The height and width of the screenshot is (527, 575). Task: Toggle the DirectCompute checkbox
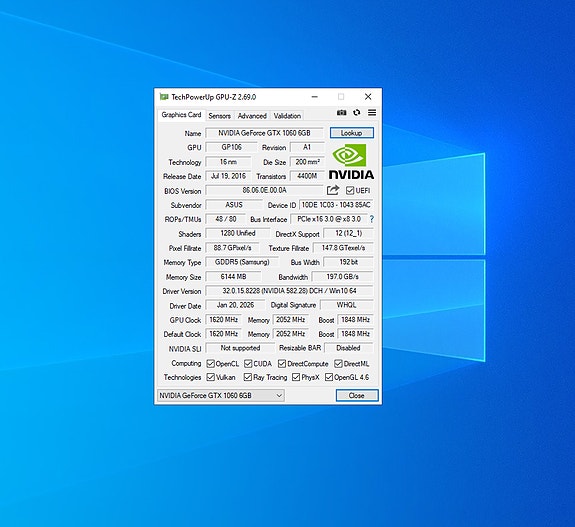pos(282,363)
